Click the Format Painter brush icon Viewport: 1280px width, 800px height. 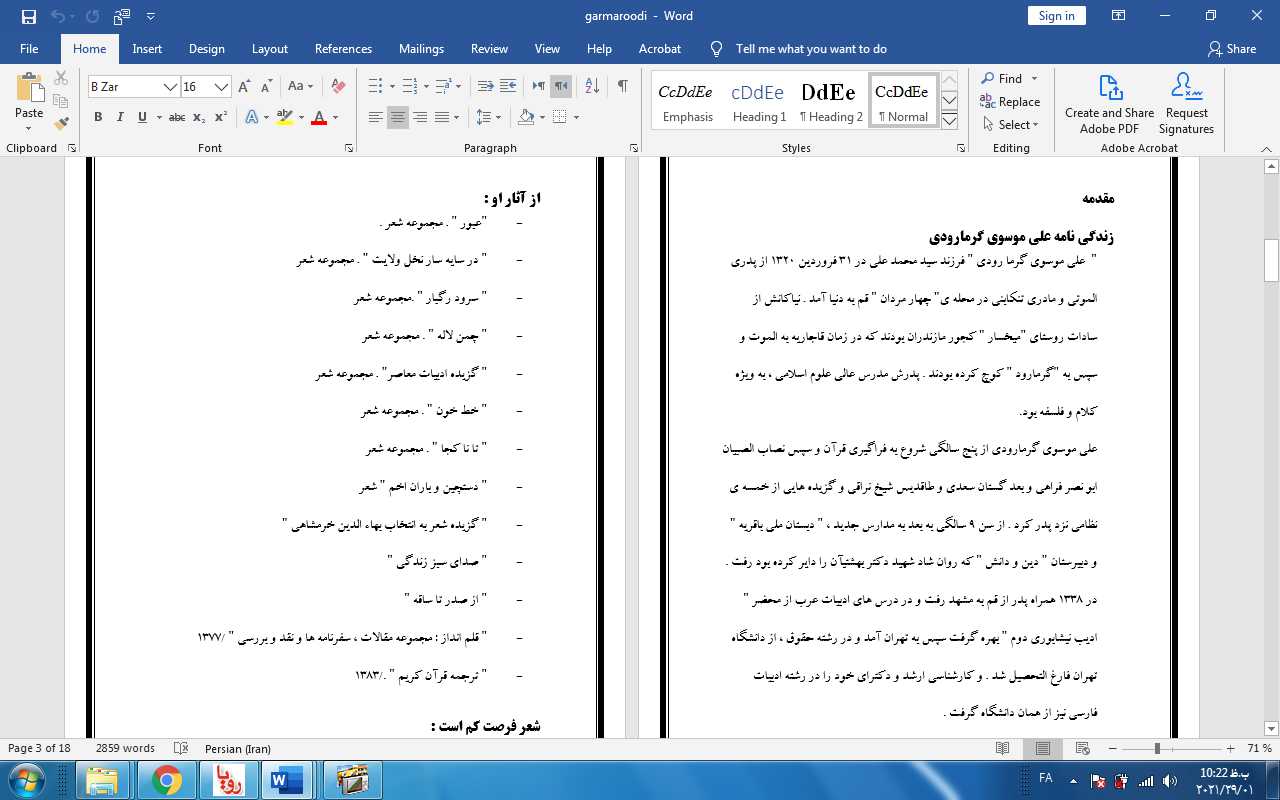click(x=61, y=124)
